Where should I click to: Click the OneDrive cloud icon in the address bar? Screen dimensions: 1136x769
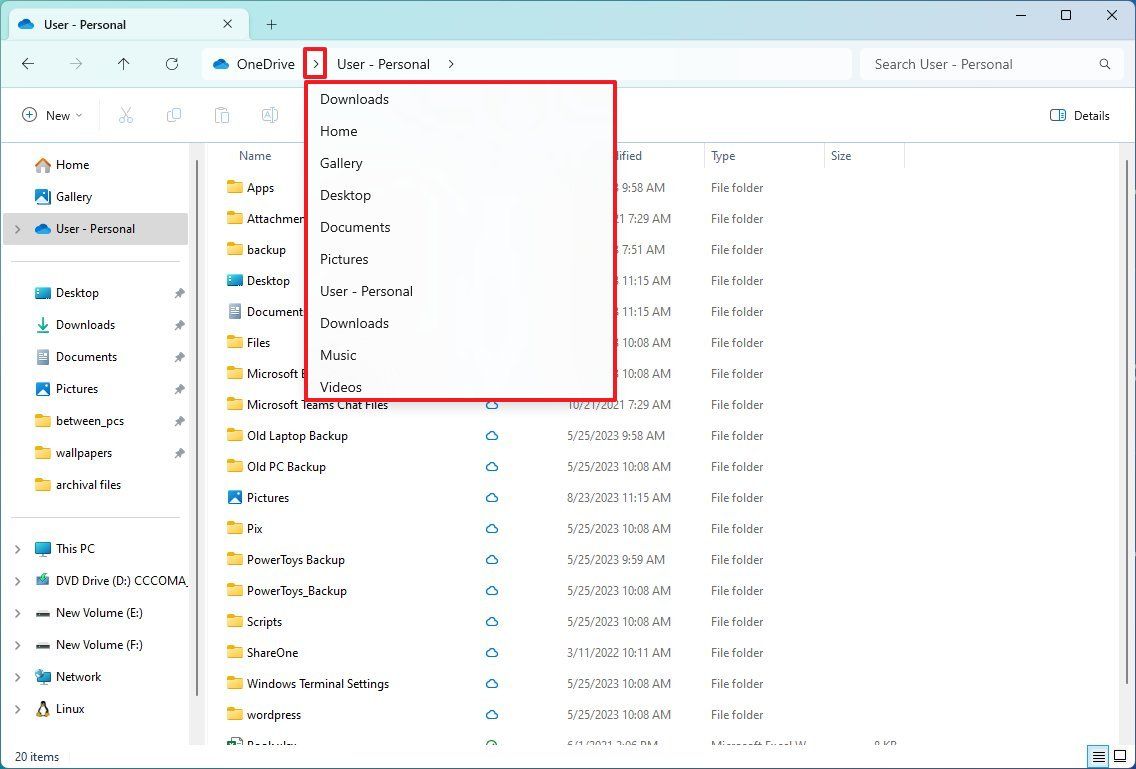click(x=220, y=63)
